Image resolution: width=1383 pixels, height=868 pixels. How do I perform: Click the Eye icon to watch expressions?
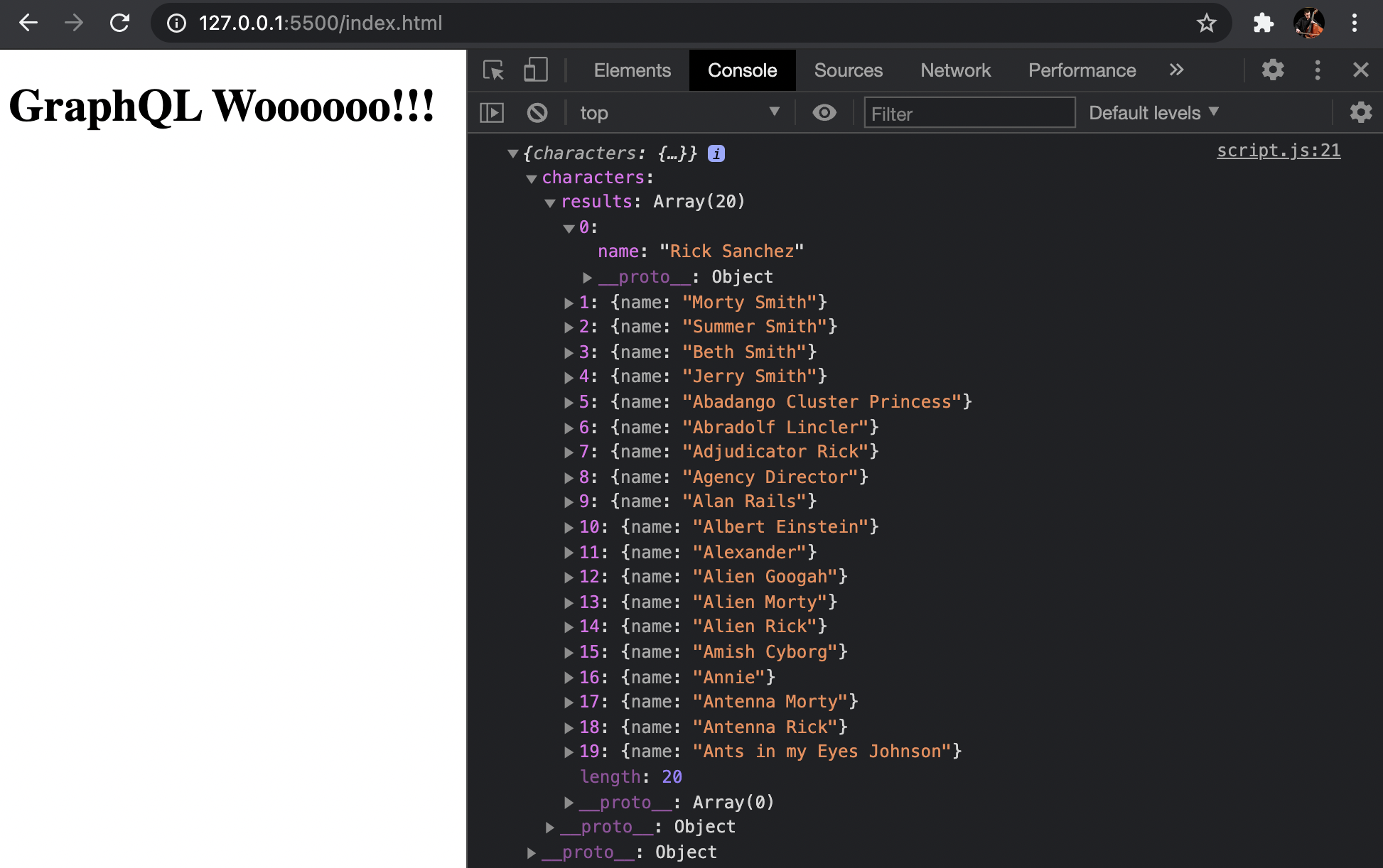[823, 111]
